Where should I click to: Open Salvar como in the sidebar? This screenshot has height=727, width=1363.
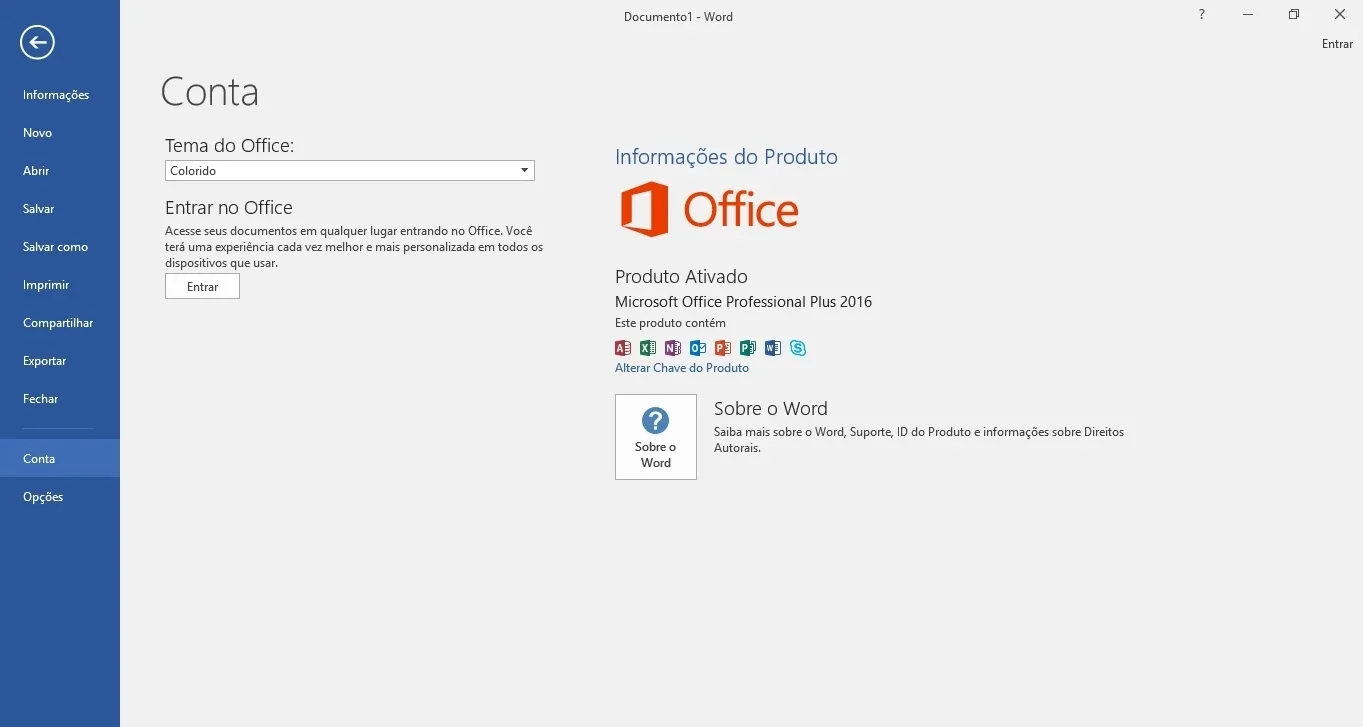(x=60, y=247)
